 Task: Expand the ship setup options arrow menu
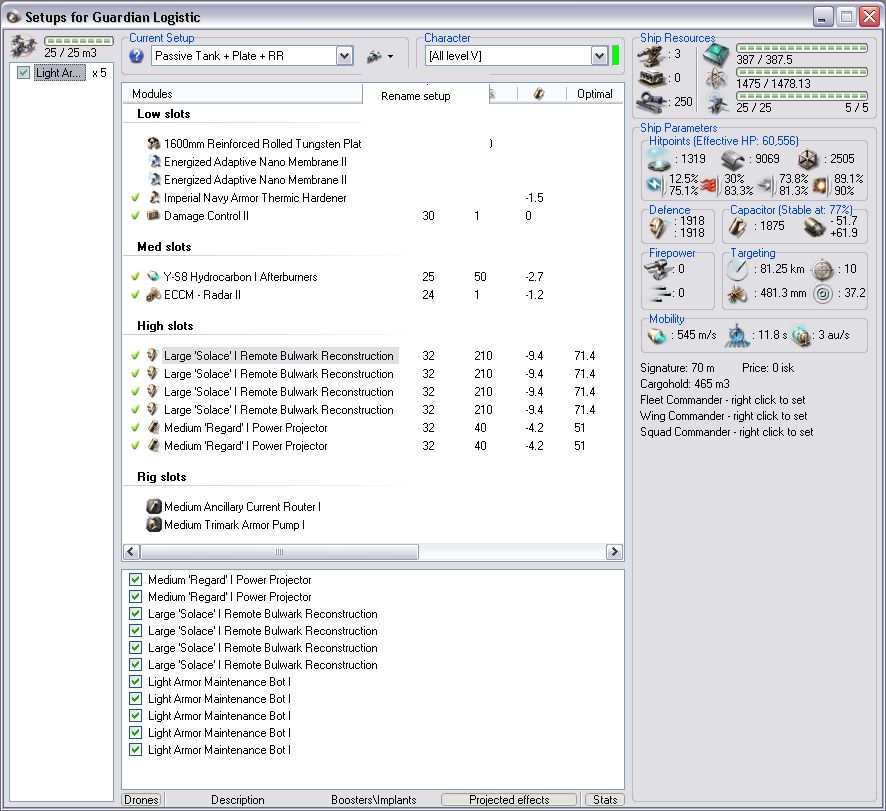tap(390, 56)
